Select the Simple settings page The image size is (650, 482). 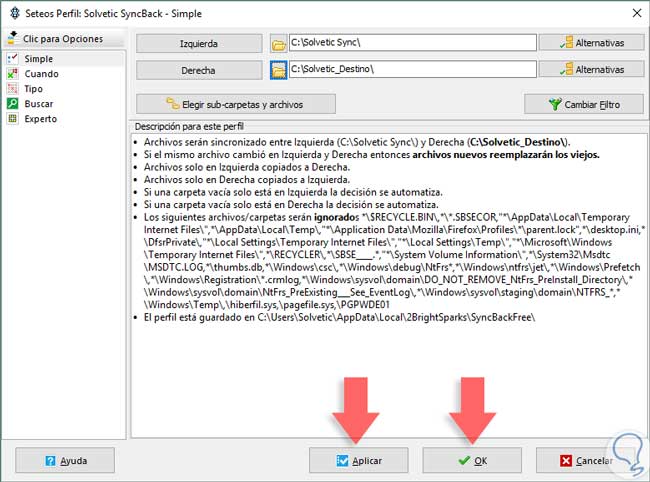(x=63, y=59)
